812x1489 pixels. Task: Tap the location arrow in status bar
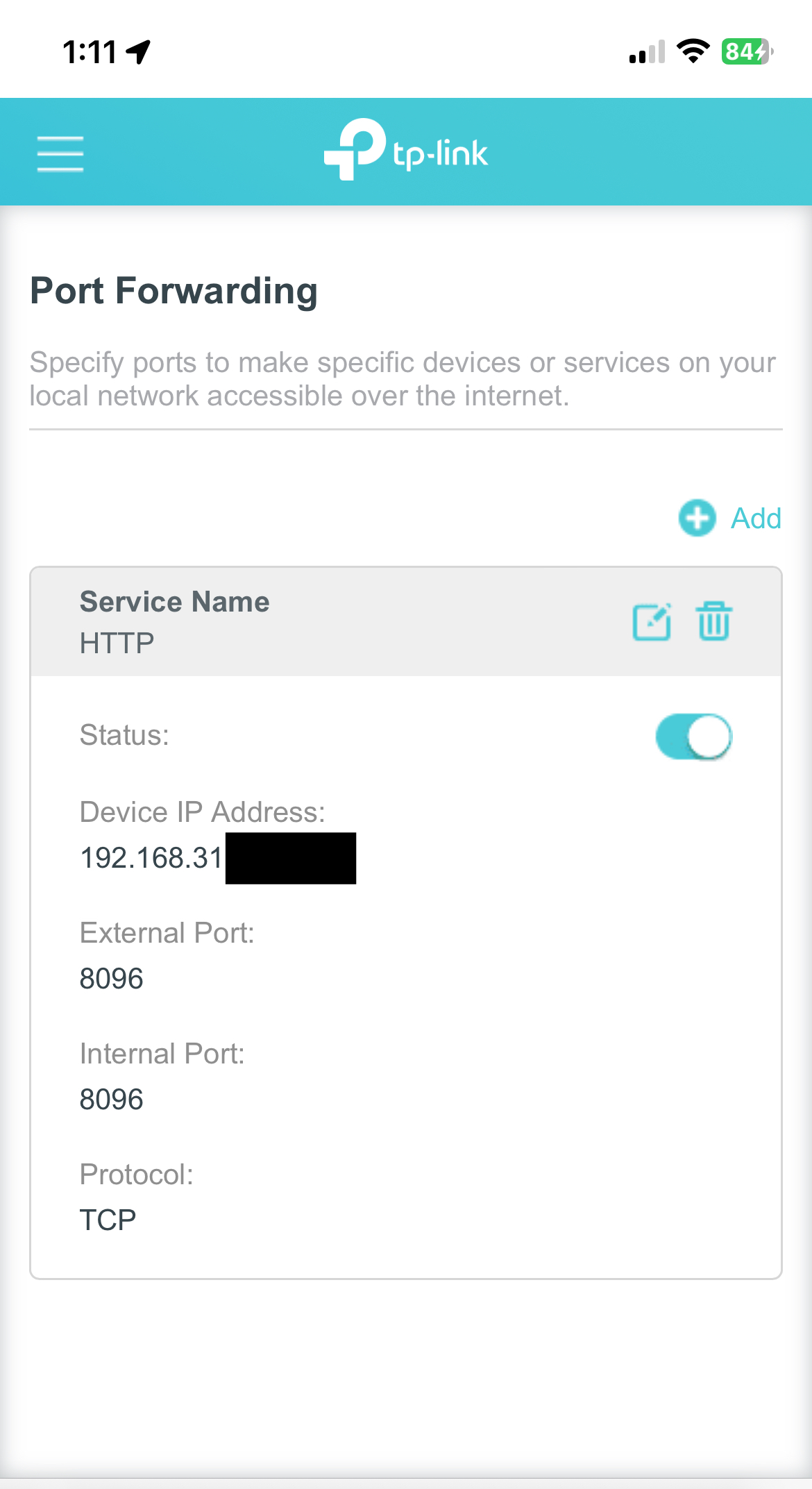coord(139,51)
